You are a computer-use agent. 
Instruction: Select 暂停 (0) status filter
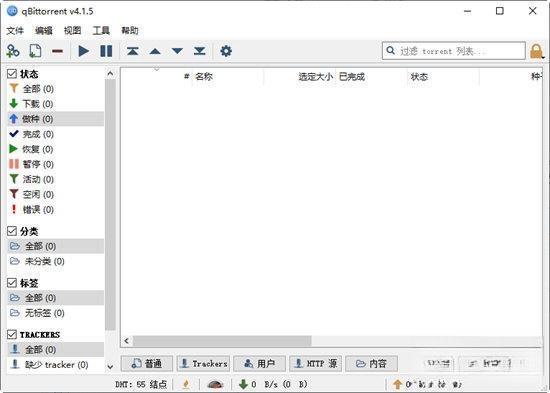(55, 164)
